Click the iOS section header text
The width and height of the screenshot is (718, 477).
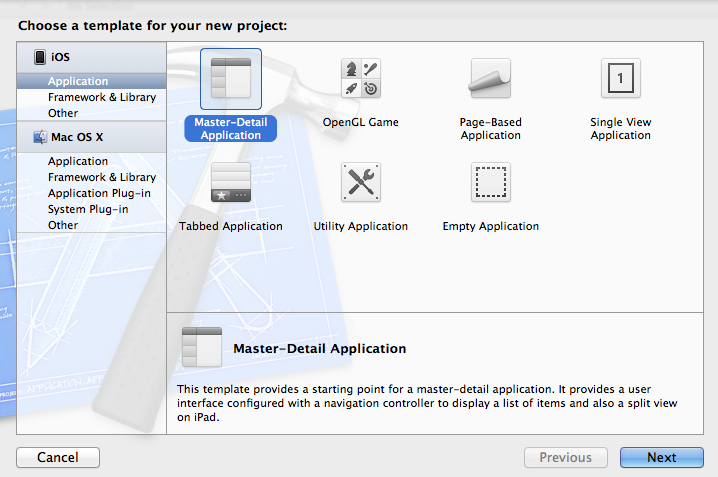(x=60, y=57)
